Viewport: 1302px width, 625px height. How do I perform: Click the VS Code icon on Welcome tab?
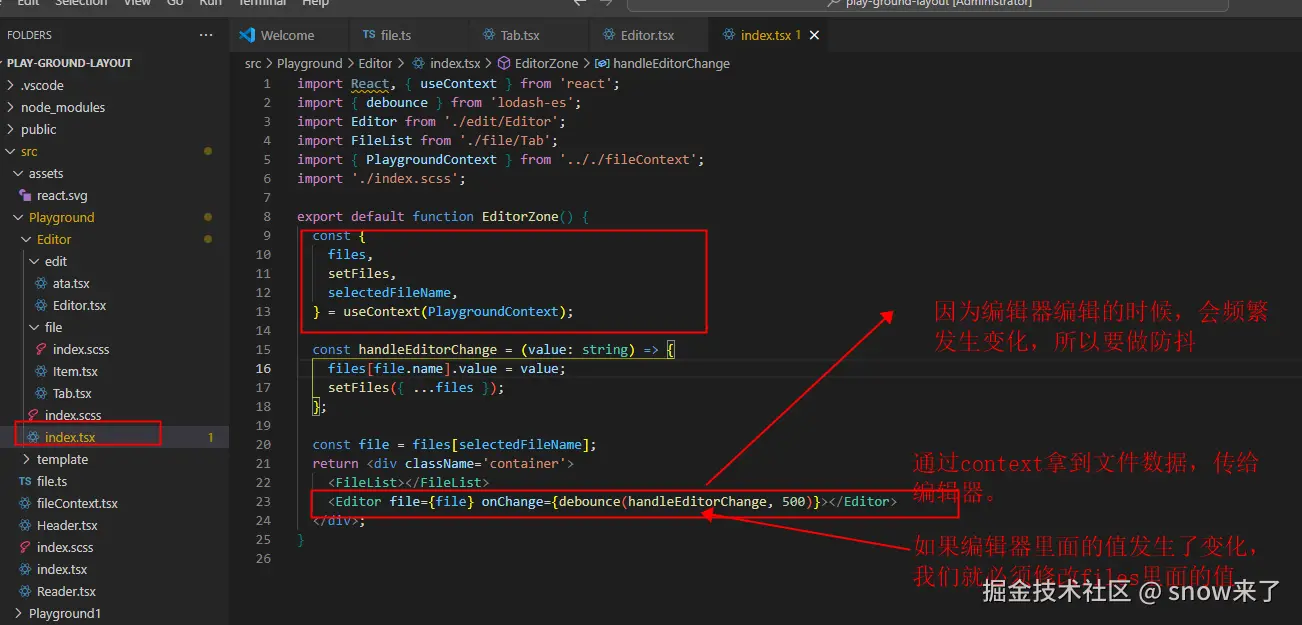247,35
